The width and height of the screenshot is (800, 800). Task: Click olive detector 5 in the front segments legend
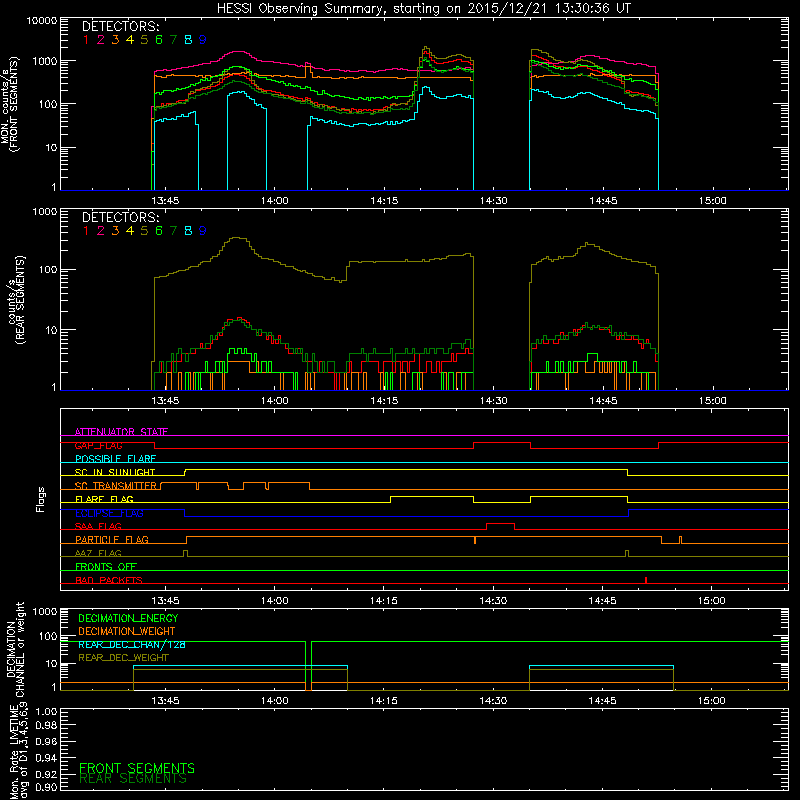[x=144, y=39]
